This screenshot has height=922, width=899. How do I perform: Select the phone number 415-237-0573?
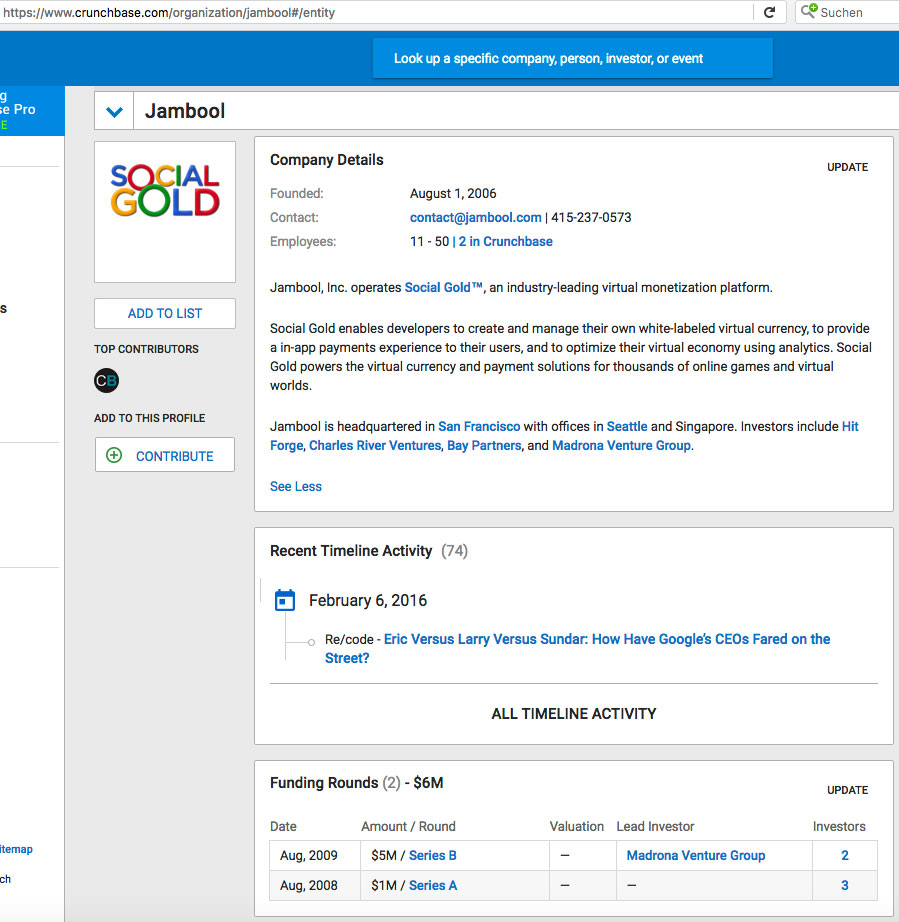point(591,218)
